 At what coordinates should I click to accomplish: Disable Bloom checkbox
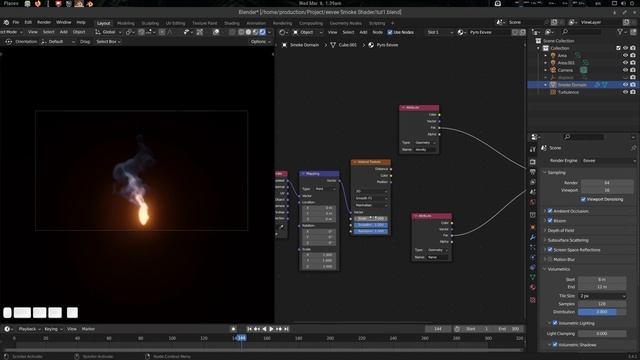pyautogui.click(x=550, y=221)
